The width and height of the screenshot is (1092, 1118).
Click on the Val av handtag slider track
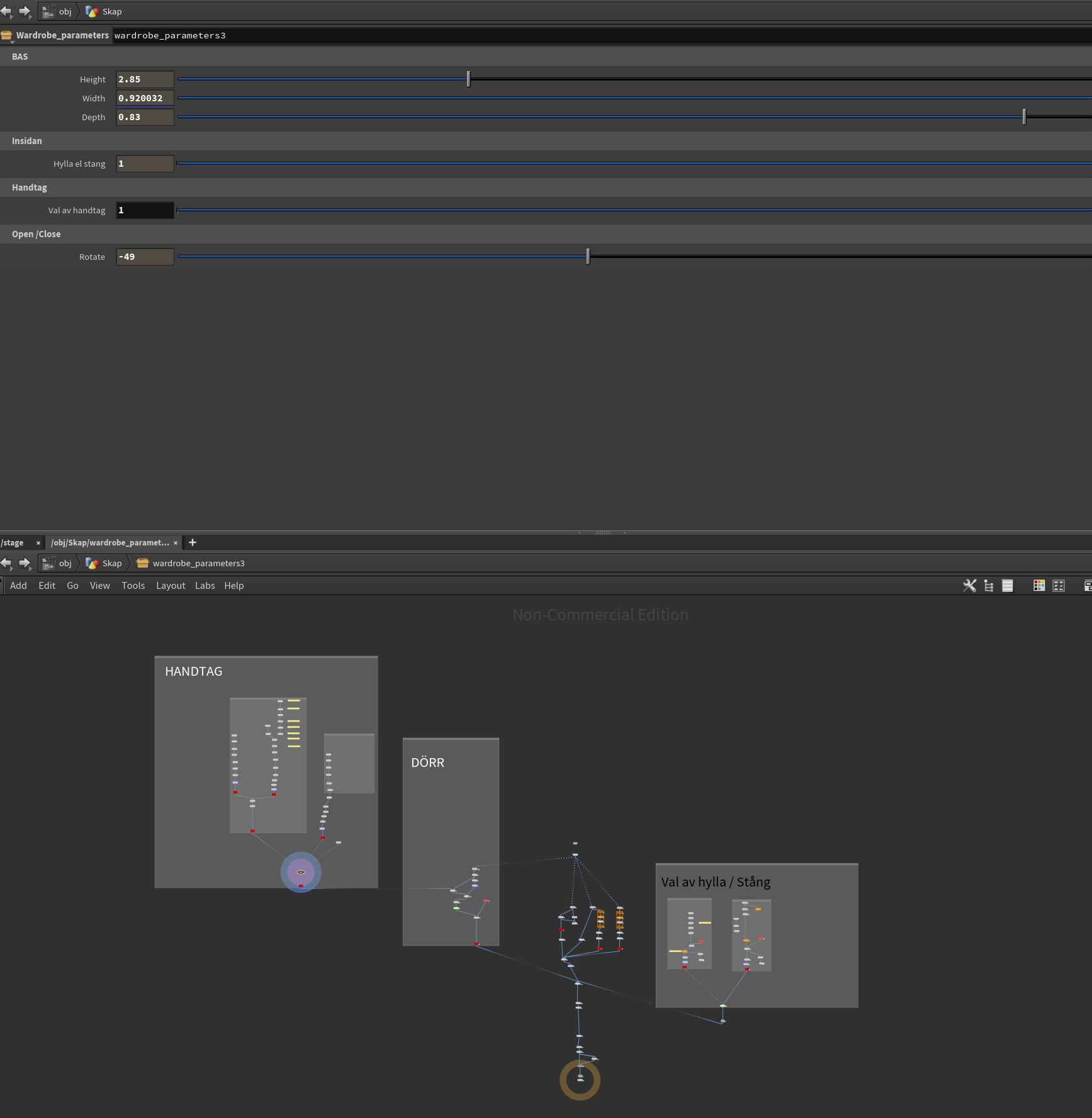[x=634, y=210]
